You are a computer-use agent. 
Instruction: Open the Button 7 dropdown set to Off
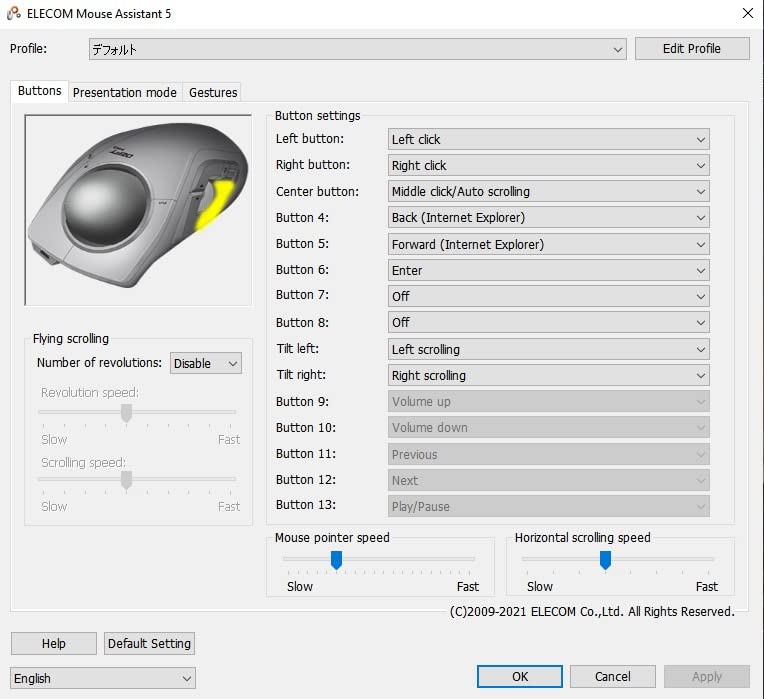pyautogui.click(x=549, y=296)
